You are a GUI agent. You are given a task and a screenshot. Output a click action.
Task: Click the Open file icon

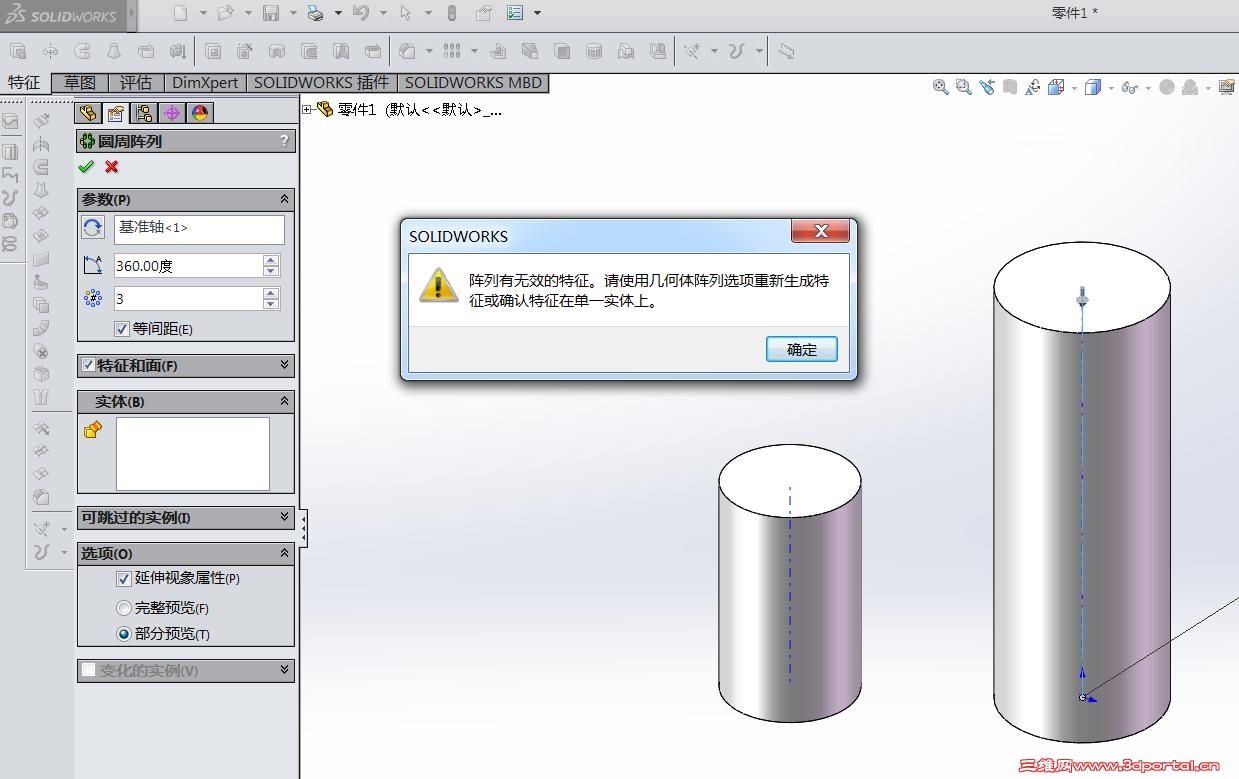coord(225,13)
